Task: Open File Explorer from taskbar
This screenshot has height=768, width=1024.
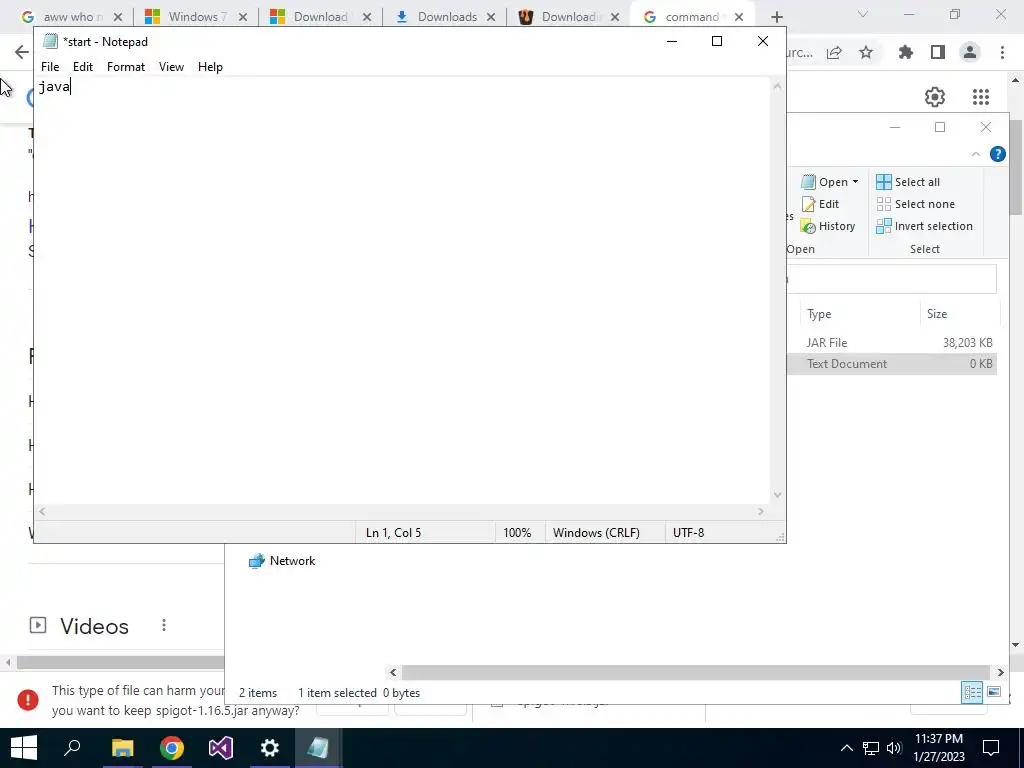Action: 122,748
